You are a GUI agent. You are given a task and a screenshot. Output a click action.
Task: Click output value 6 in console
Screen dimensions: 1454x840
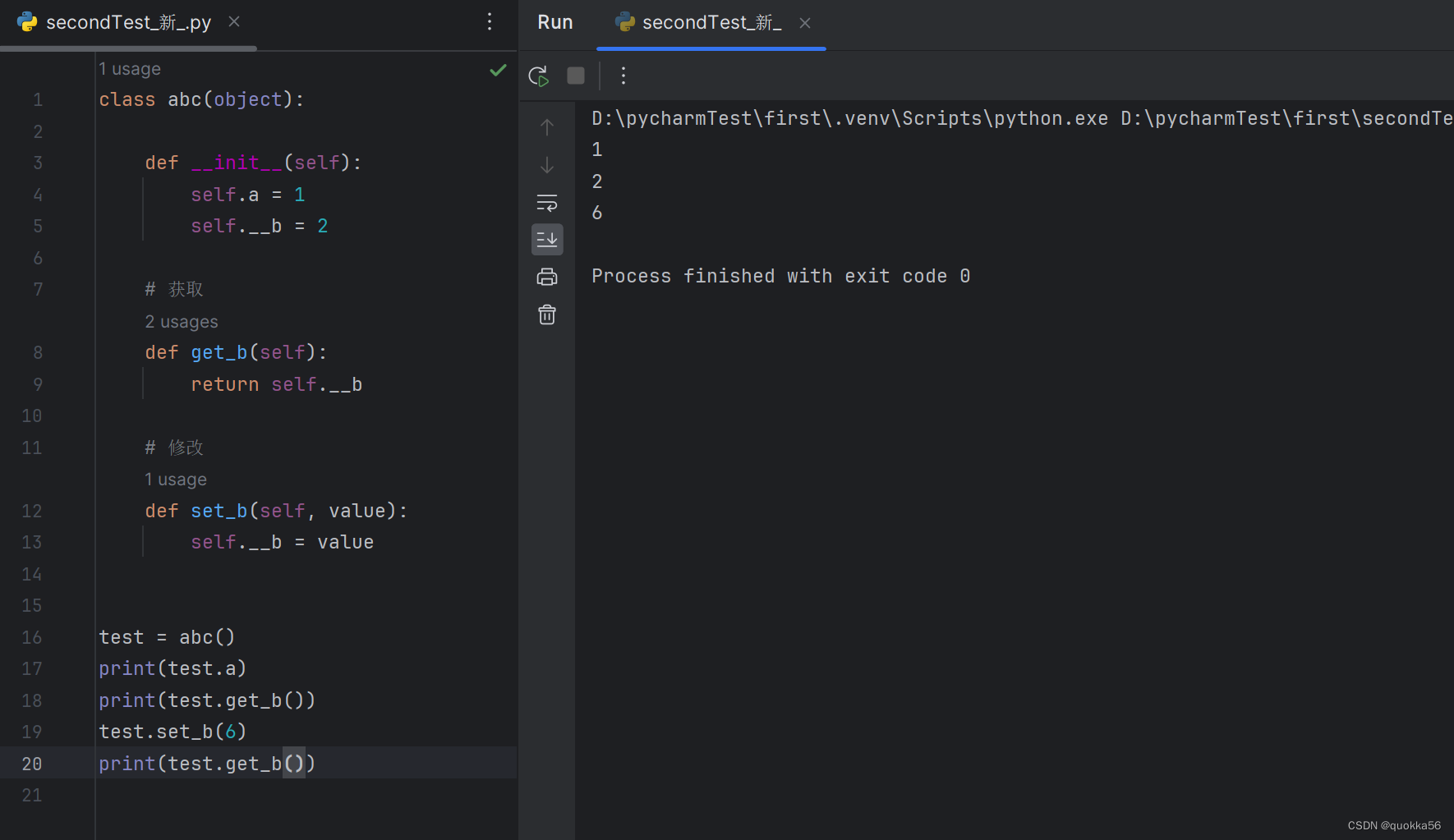(x=597, y=213)
